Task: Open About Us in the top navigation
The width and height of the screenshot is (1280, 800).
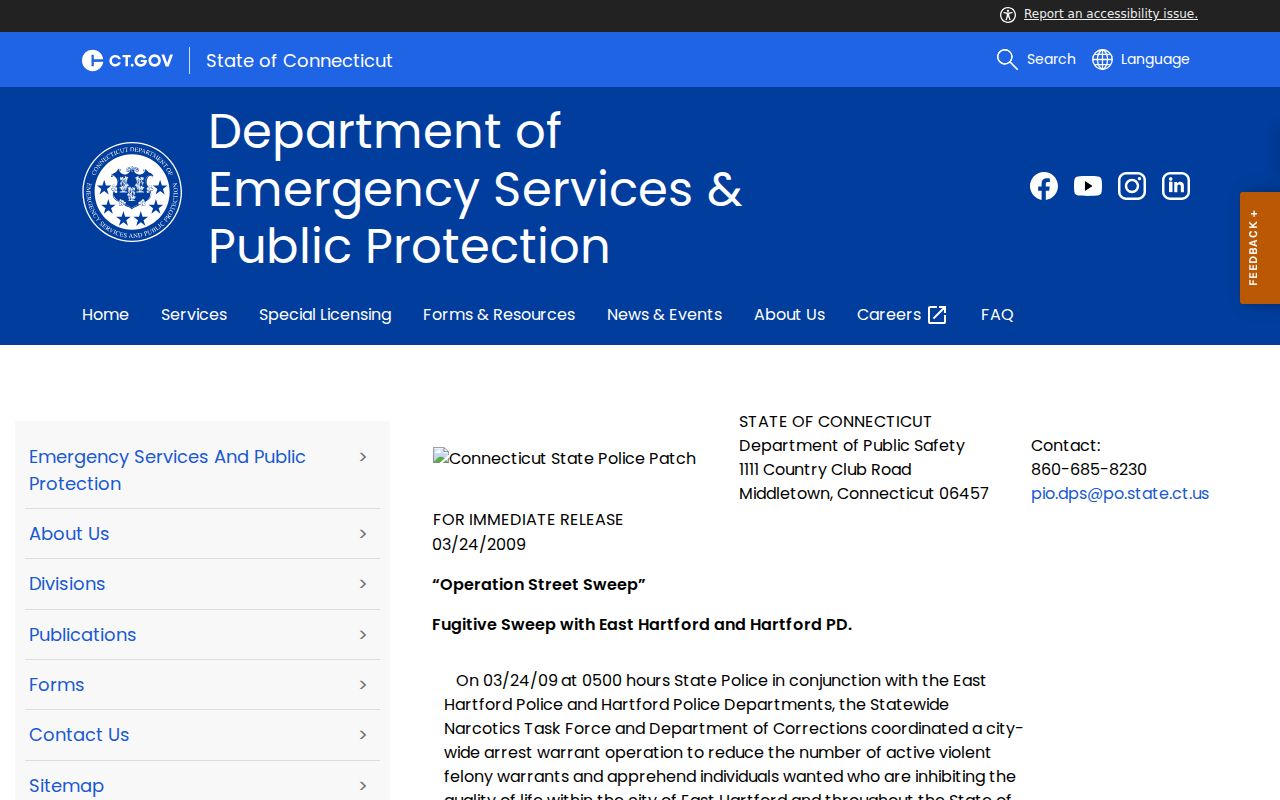Action: 789,315
